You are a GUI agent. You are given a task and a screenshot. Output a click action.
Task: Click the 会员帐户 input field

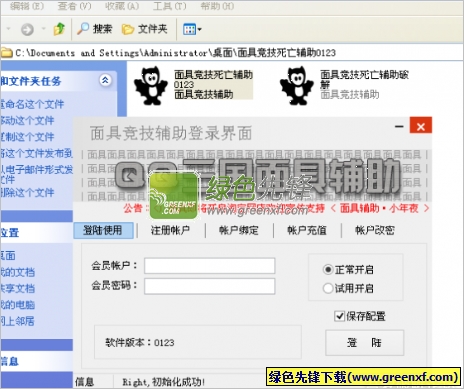pyautogui.click(x=210, y=266)
